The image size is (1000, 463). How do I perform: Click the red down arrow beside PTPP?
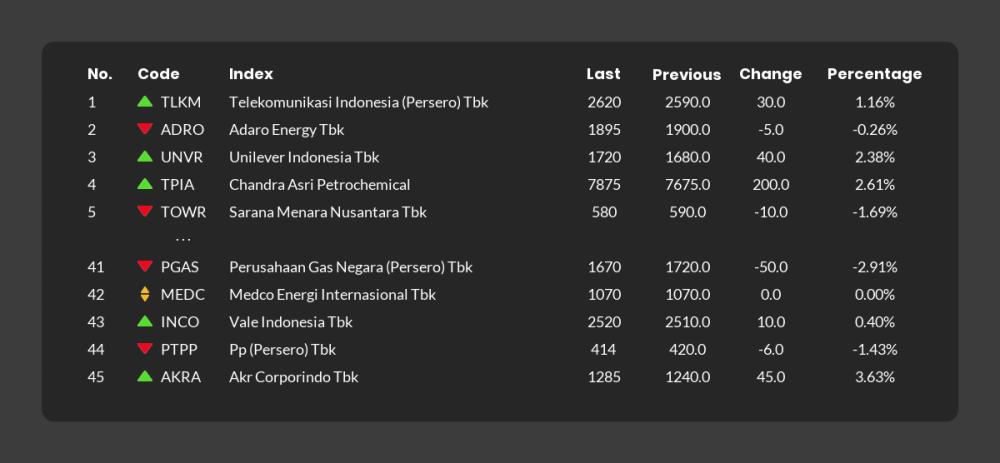[x=145, y=349]
